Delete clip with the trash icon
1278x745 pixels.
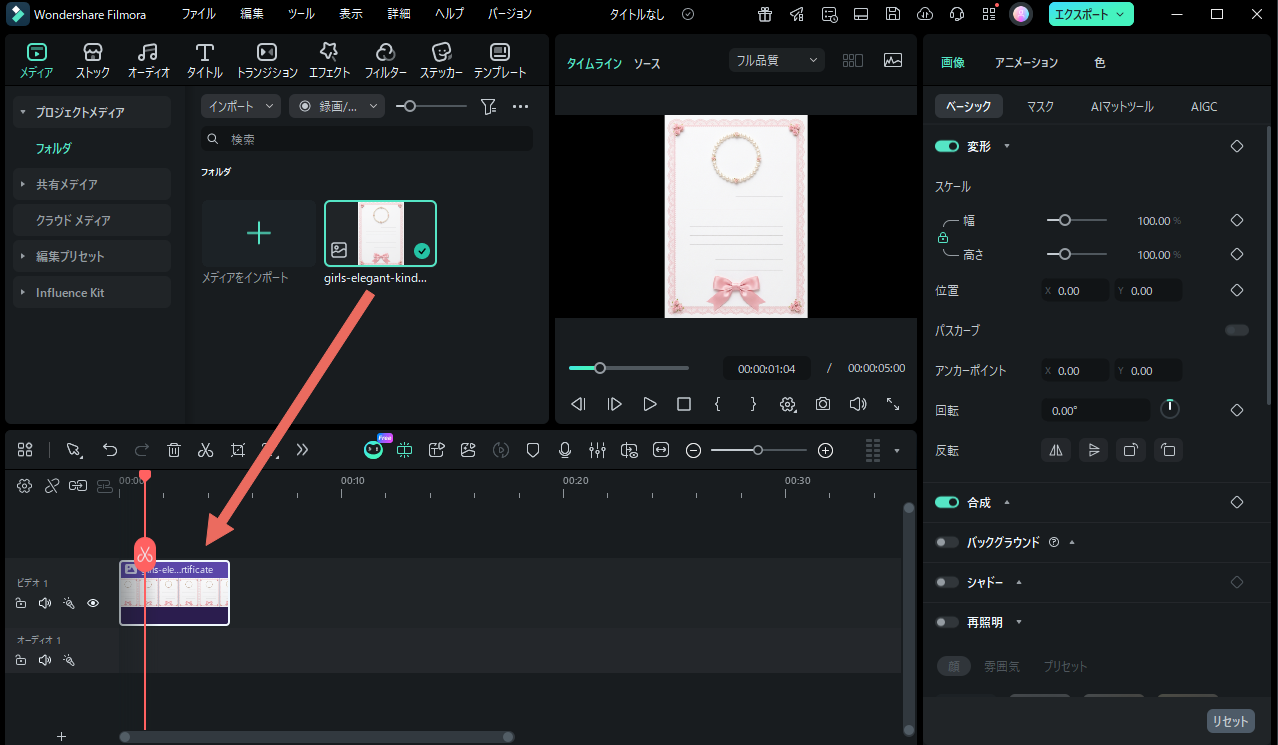(174, 450)
